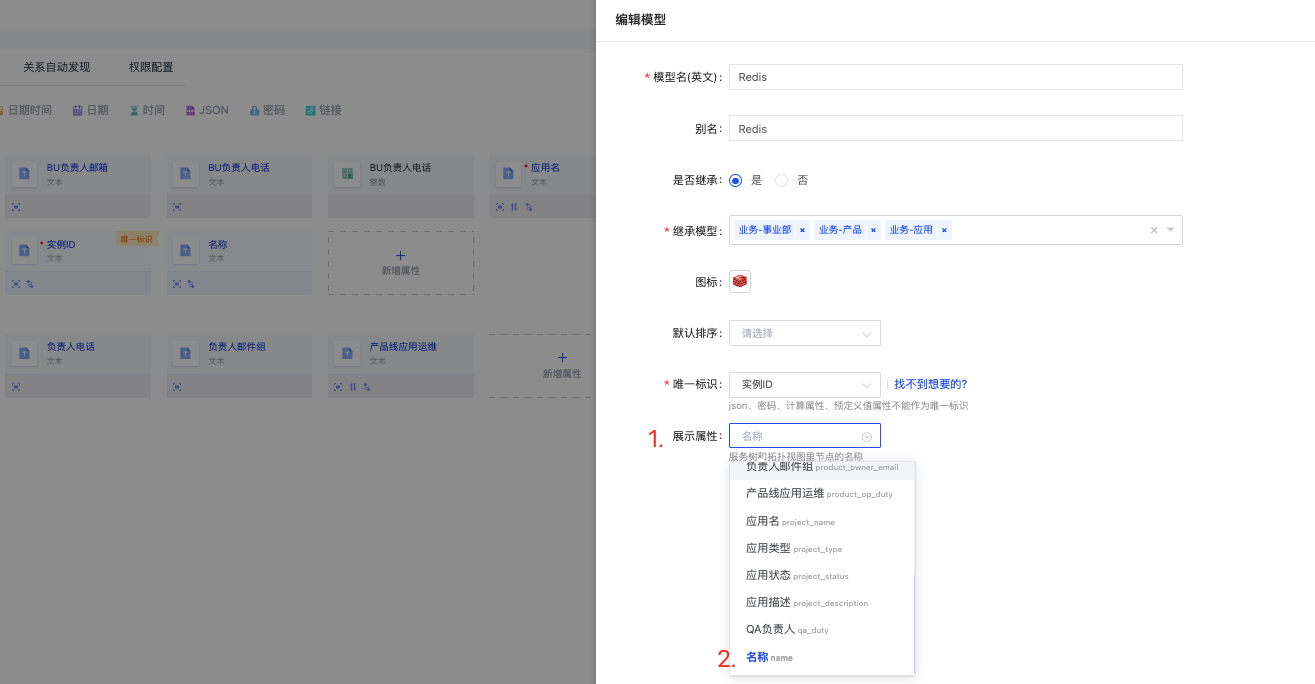
Task: Select 否 for 是否继承
Action: pos(782,181)
